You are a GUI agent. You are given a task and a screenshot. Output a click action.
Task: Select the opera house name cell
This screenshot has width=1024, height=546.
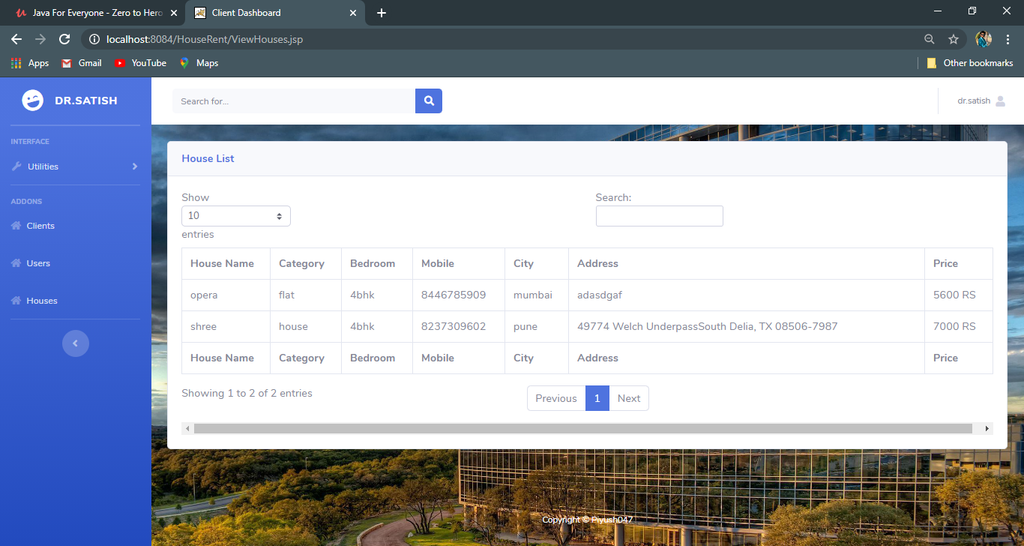[226, 295]
